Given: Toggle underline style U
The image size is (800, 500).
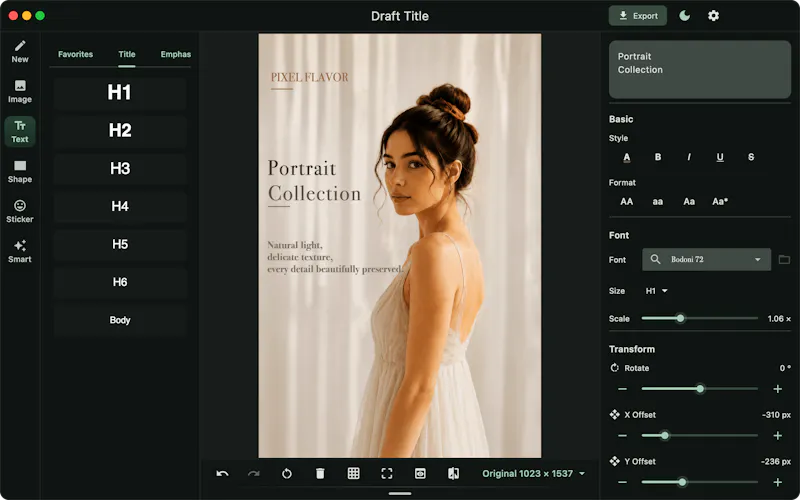Looking at the screenshot, I should point(720,157).
